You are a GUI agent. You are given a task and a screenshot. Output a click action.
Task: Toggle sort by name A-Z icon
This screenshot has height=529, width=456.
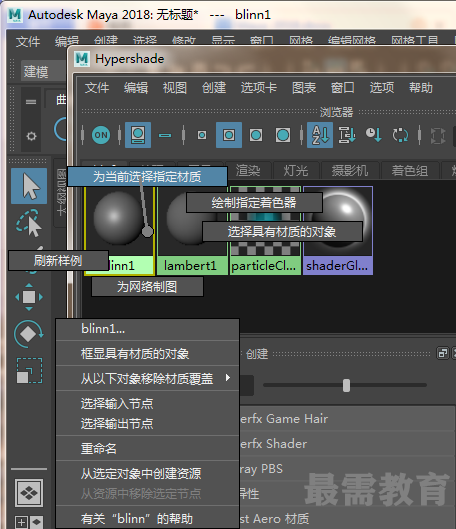click(x=320, y=135)
